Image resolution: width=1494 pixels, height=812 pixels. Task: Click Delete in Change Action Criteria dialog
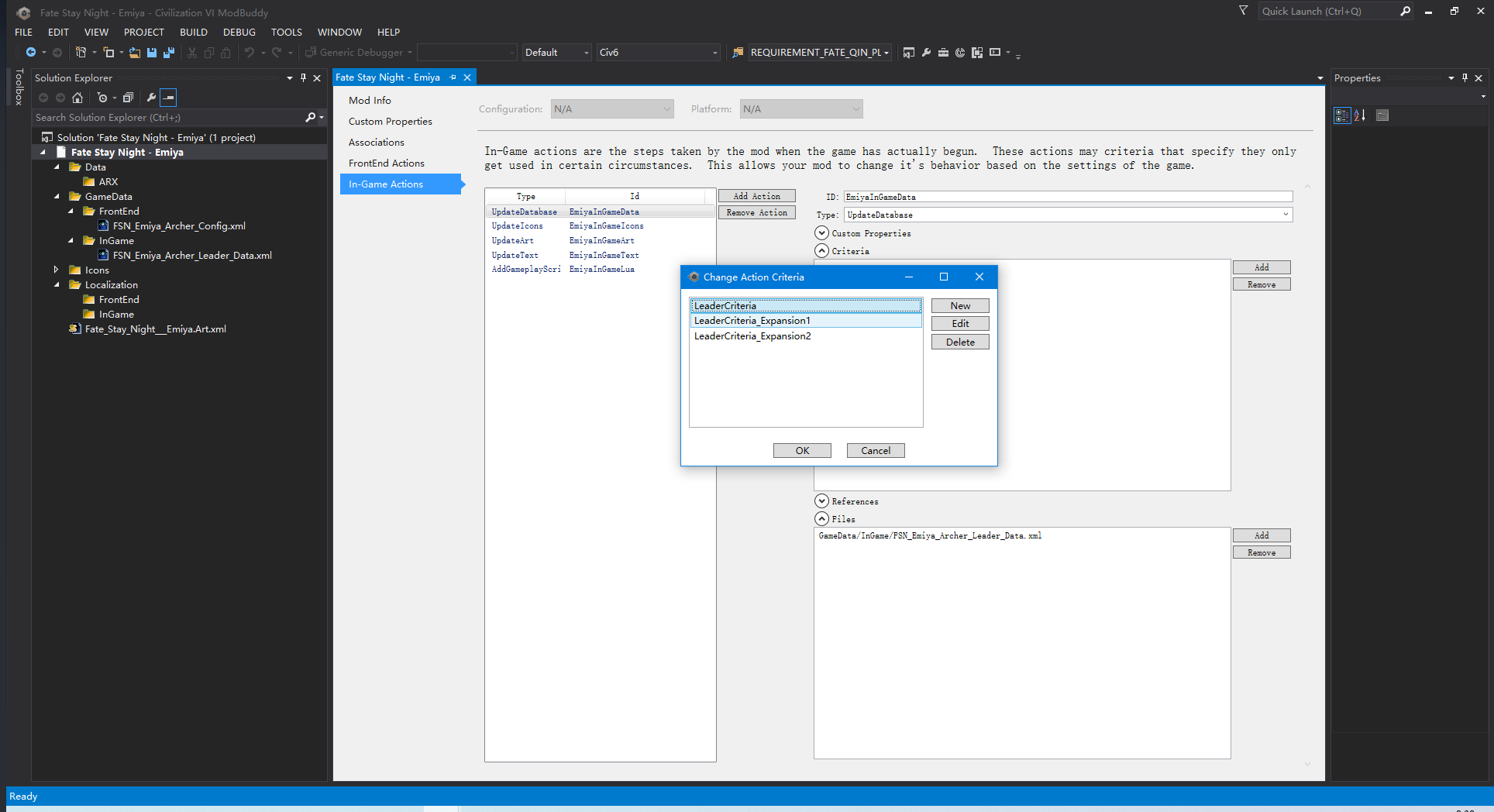pos(960,342)
